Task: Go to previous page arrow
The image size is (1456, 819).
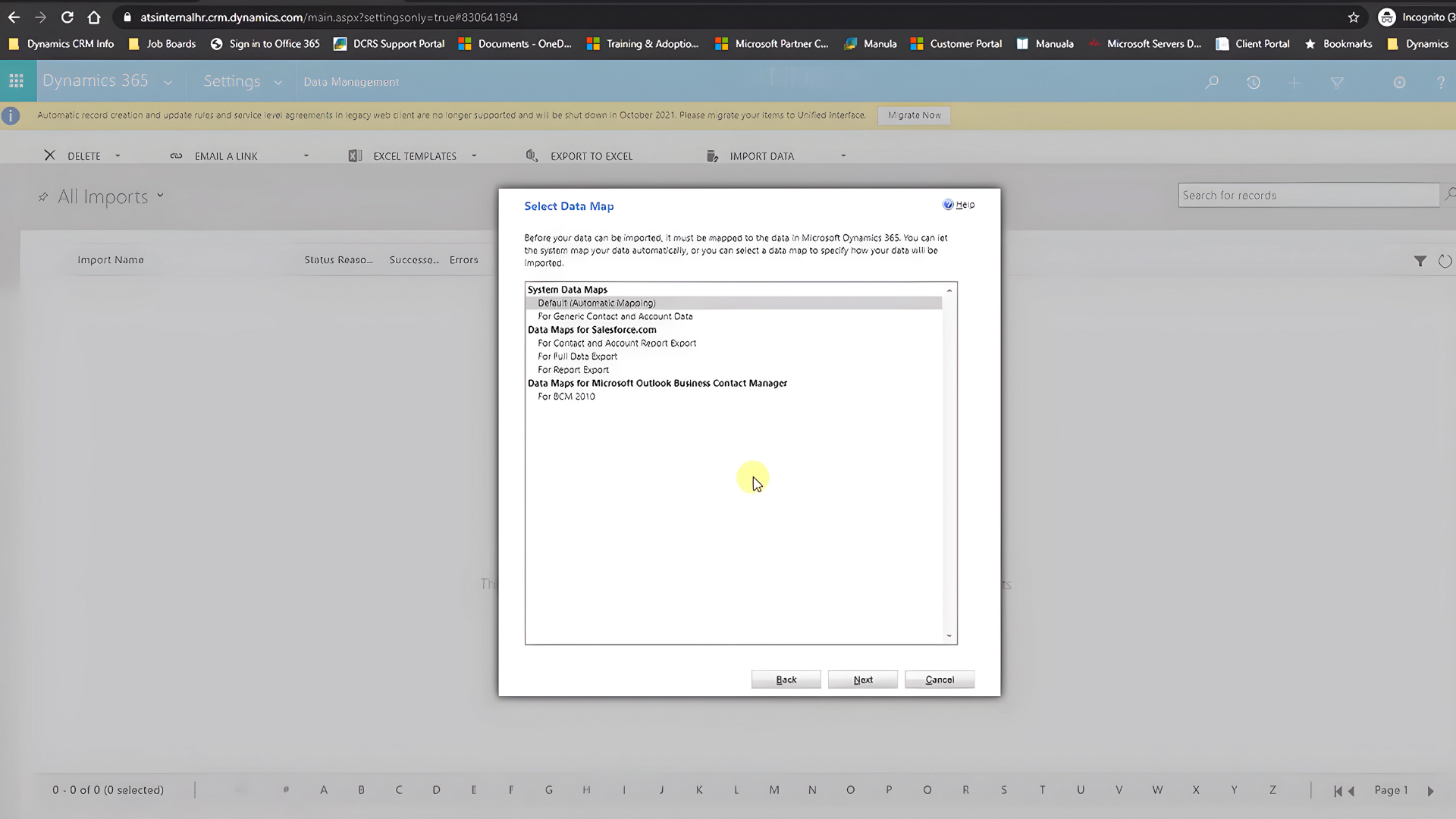Action: click(x=1351, y=791)
